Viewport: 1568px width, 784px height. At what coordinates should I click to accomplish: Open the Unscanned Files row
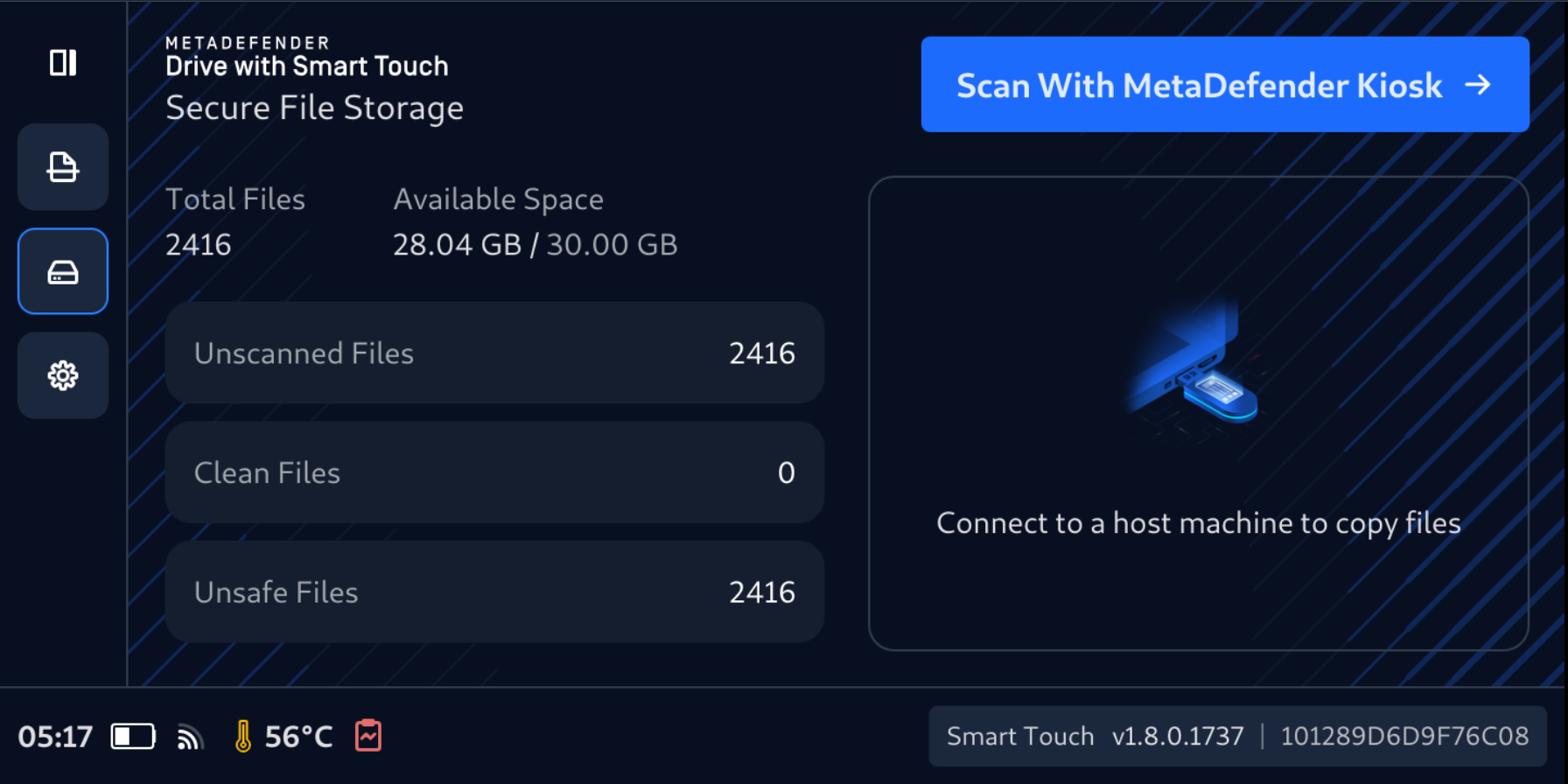coord(494,353)
